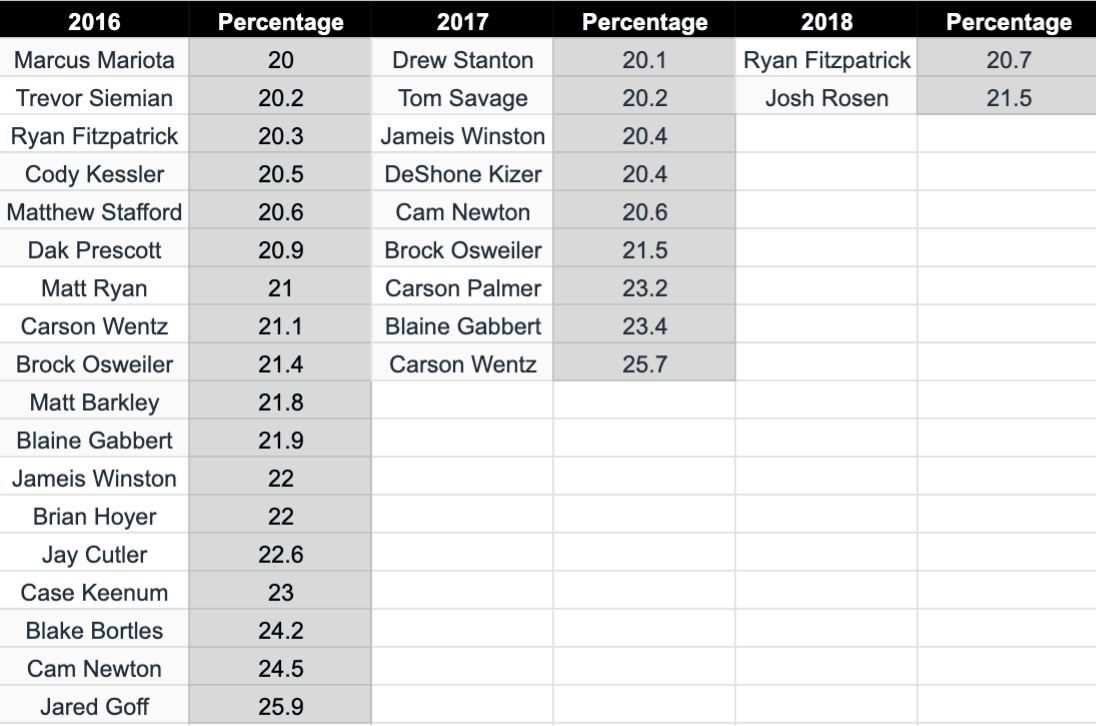Click the Percentage header beside 2018
Viewport: 1096px width, 726px height.
tap(1008, 21)
